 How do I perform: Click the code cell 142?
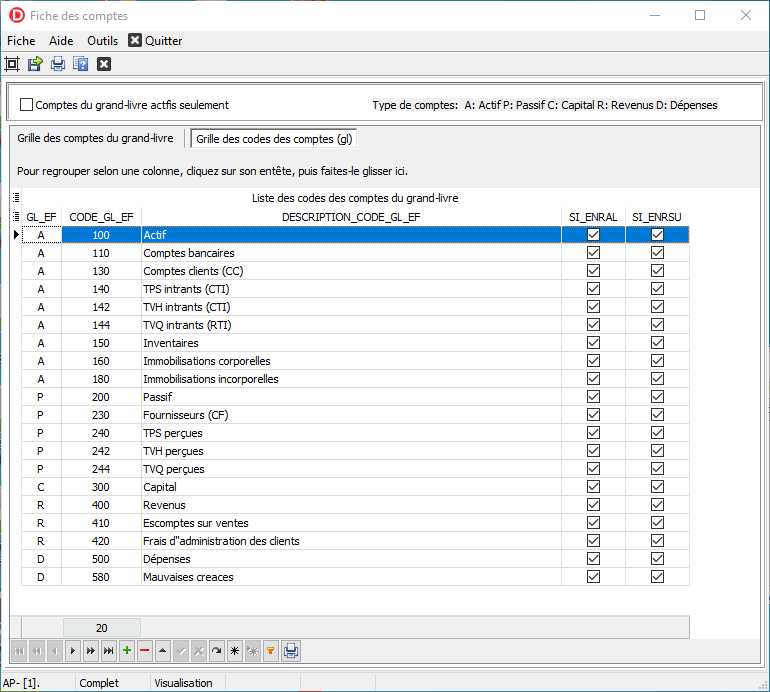point(101,307)
